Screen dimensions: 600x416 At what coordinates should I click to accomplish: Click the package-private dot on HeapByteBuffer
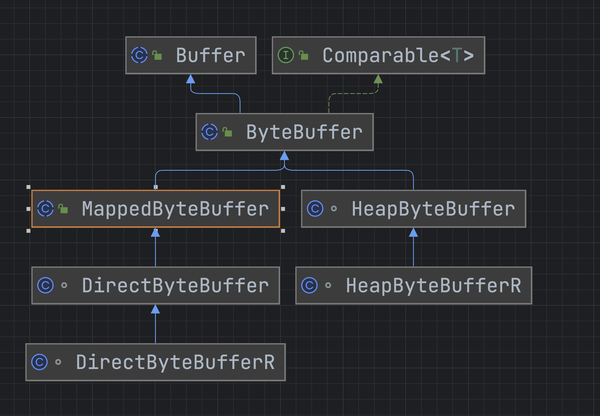(334, 209)
